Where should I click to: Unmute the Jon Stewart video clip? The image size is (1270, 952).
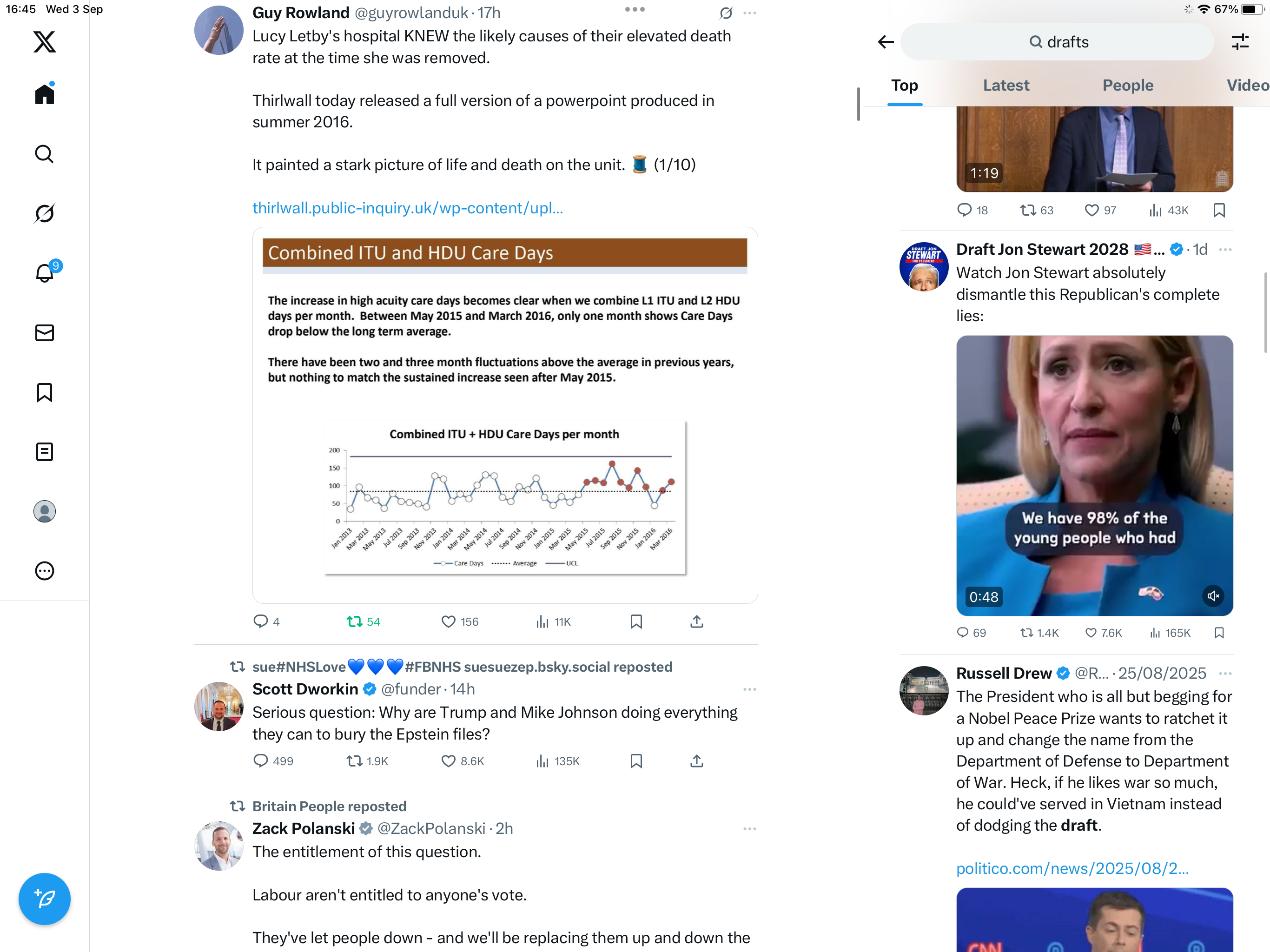click(x=1212, y=596)
